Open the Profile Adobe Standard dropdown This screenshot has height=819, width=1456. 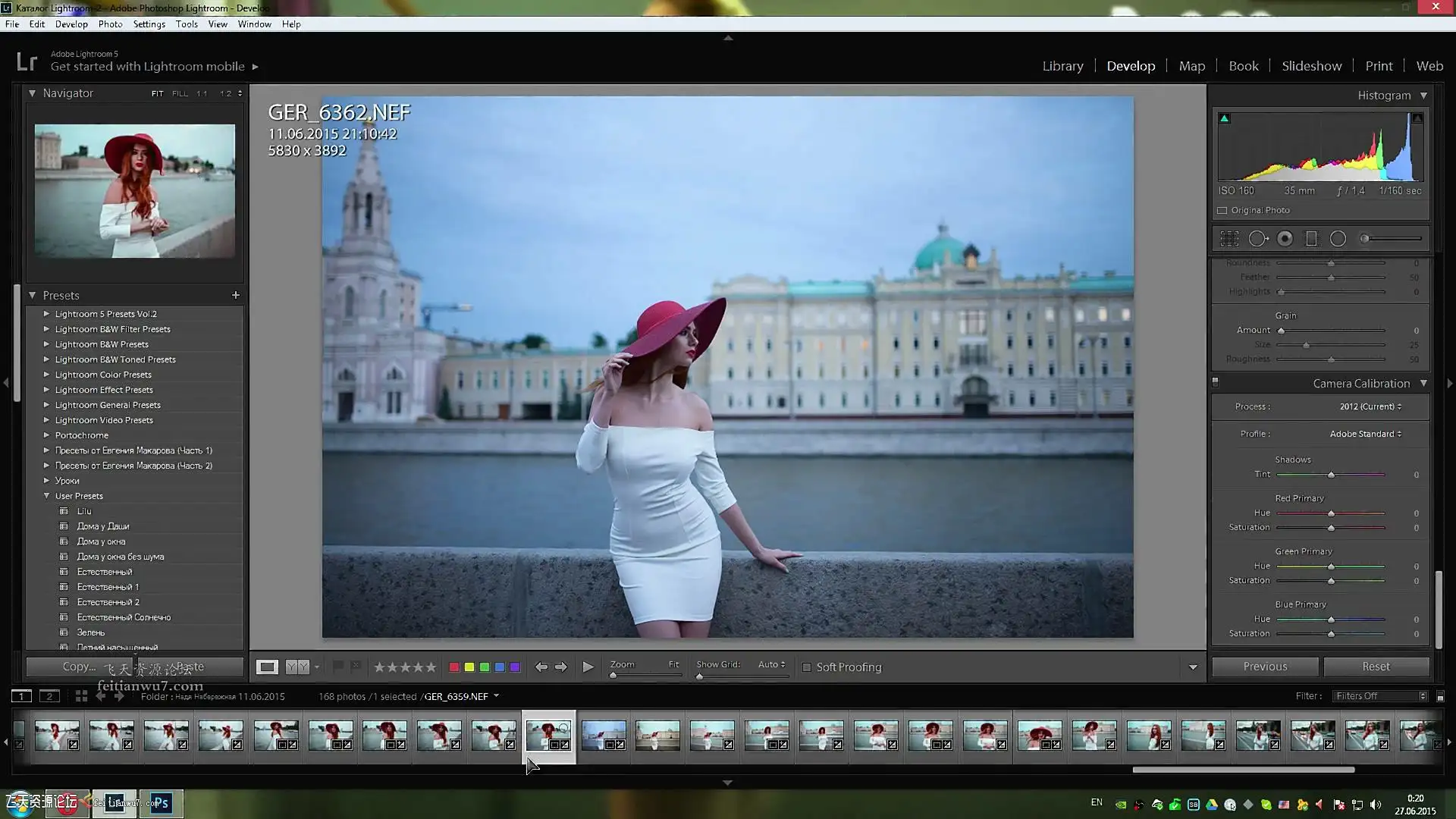1365,434
